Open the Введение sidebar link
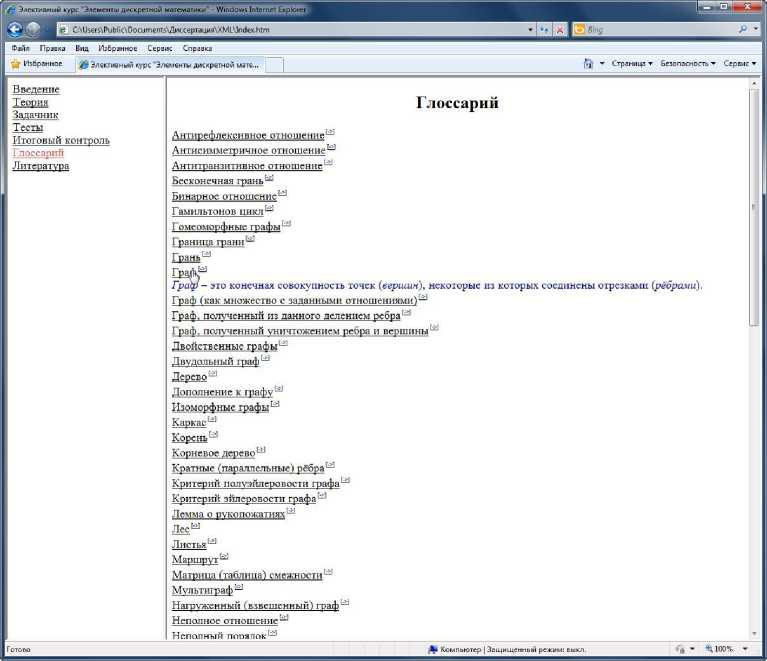Screen dimensions: 767x661 tap(36, 89)
